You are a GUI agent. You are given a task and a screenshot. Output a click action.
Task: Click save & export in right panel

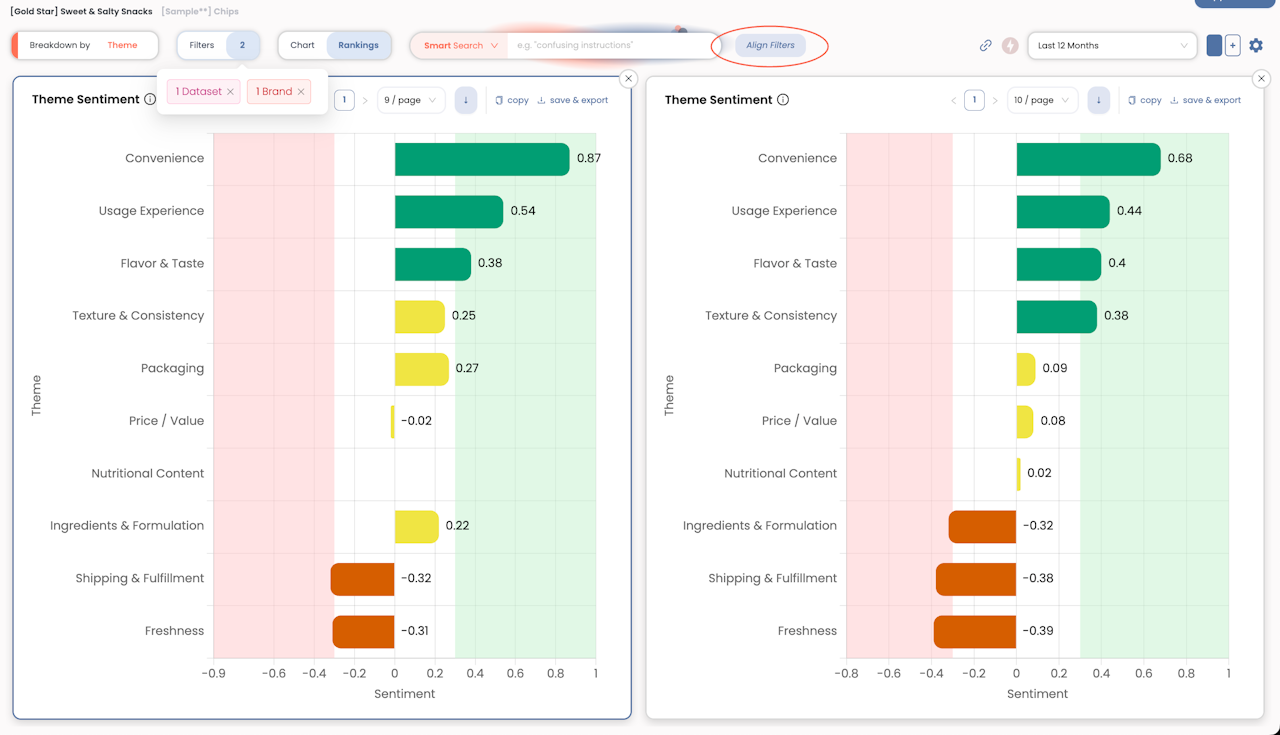(x=1206, y=100)
